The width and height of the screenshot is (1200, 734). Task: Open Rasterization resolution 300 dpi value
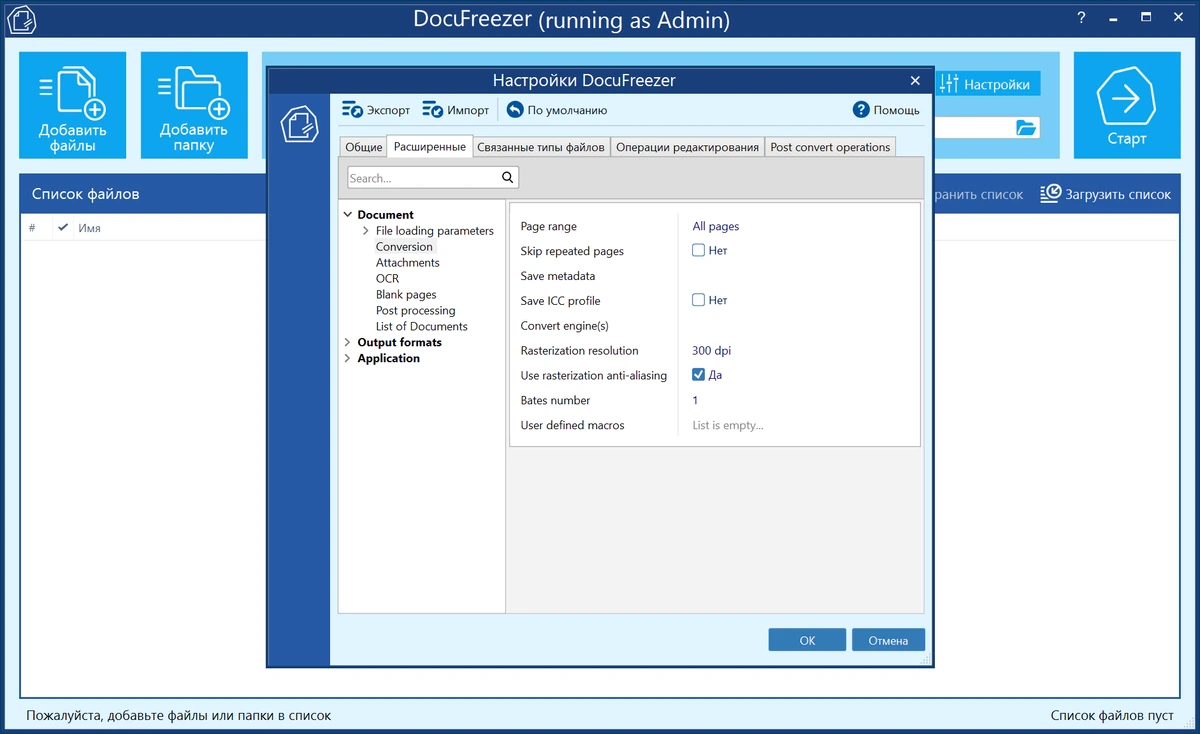coord(712,351)
